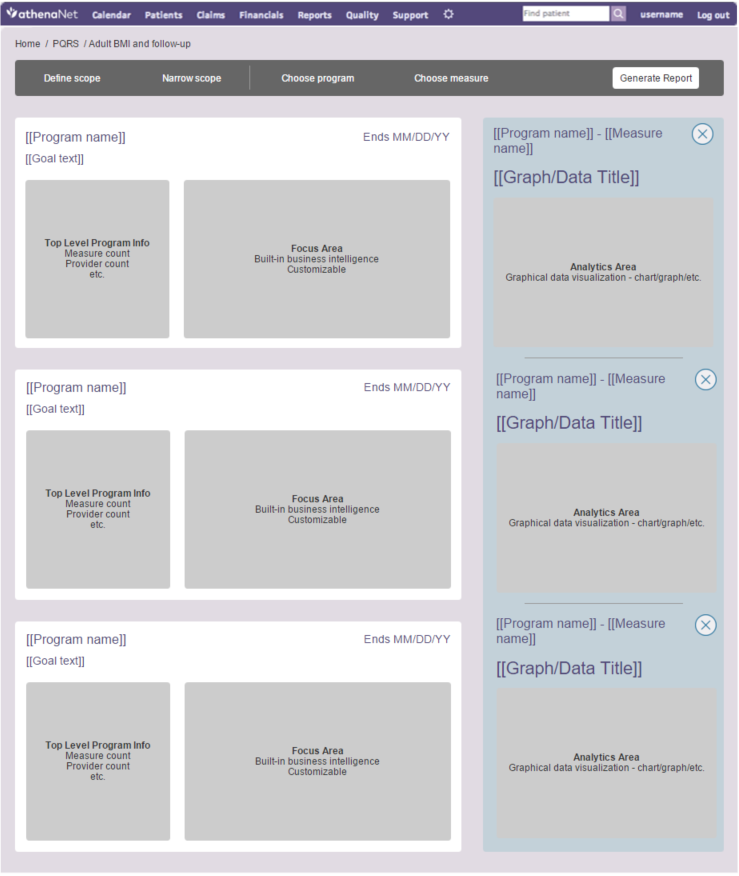Viewport: 739px width, 876px height.
Task: Close the third analytics graph panel
Action: tap(705, 625)
